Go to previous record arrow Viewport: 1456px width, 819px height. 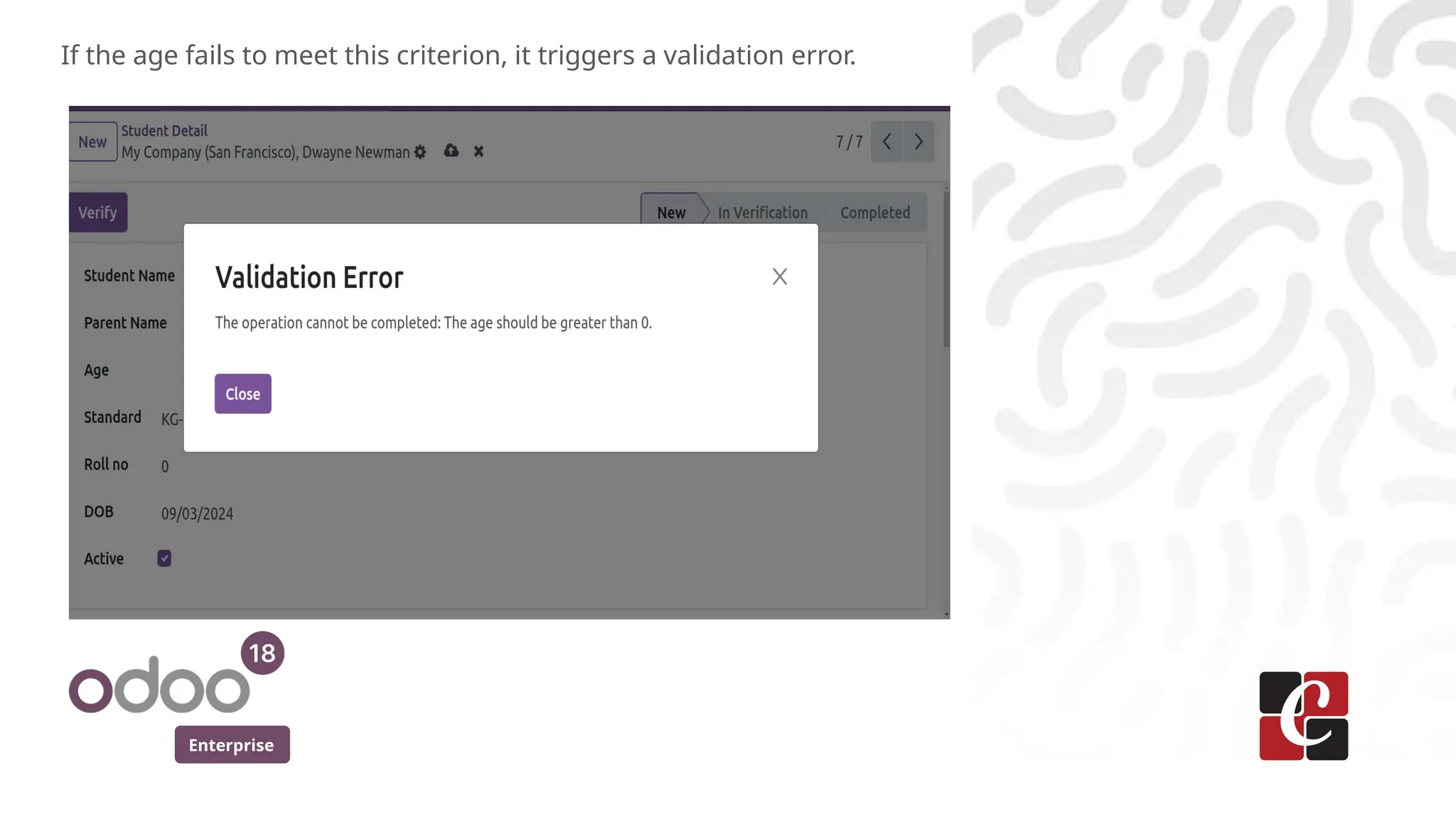(x=887, y=141)
